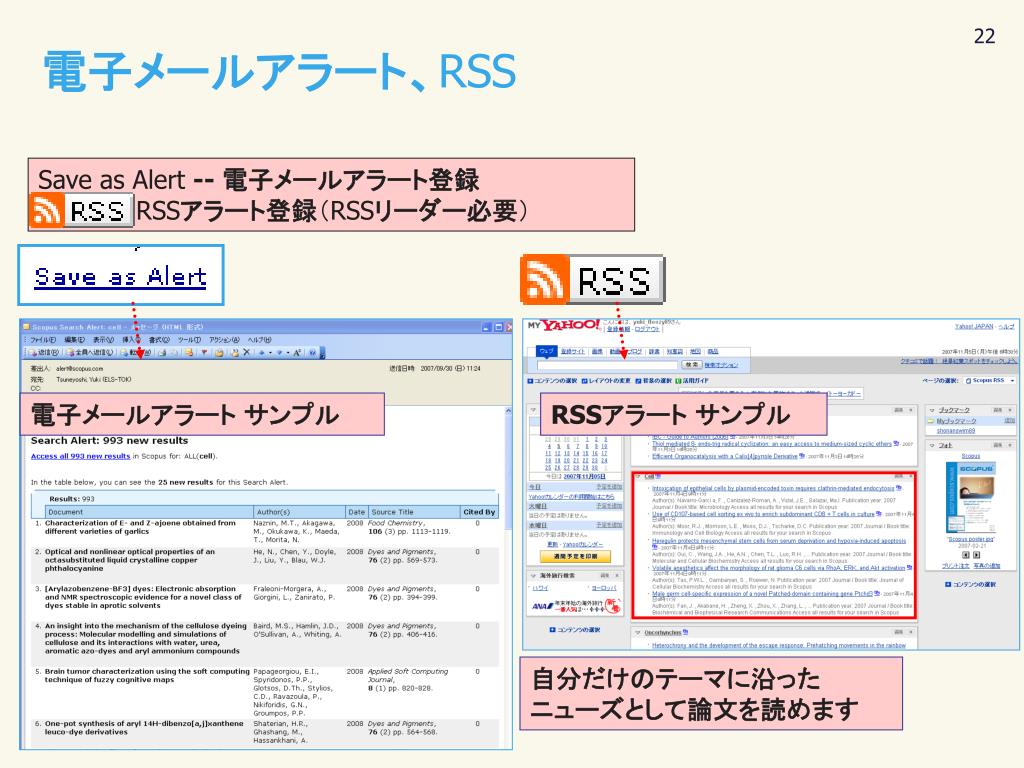Open article Optical and nonlinear optical properties
Image resolution: width=1024 pixels, height=768 pixels.
tap(129, 560)
